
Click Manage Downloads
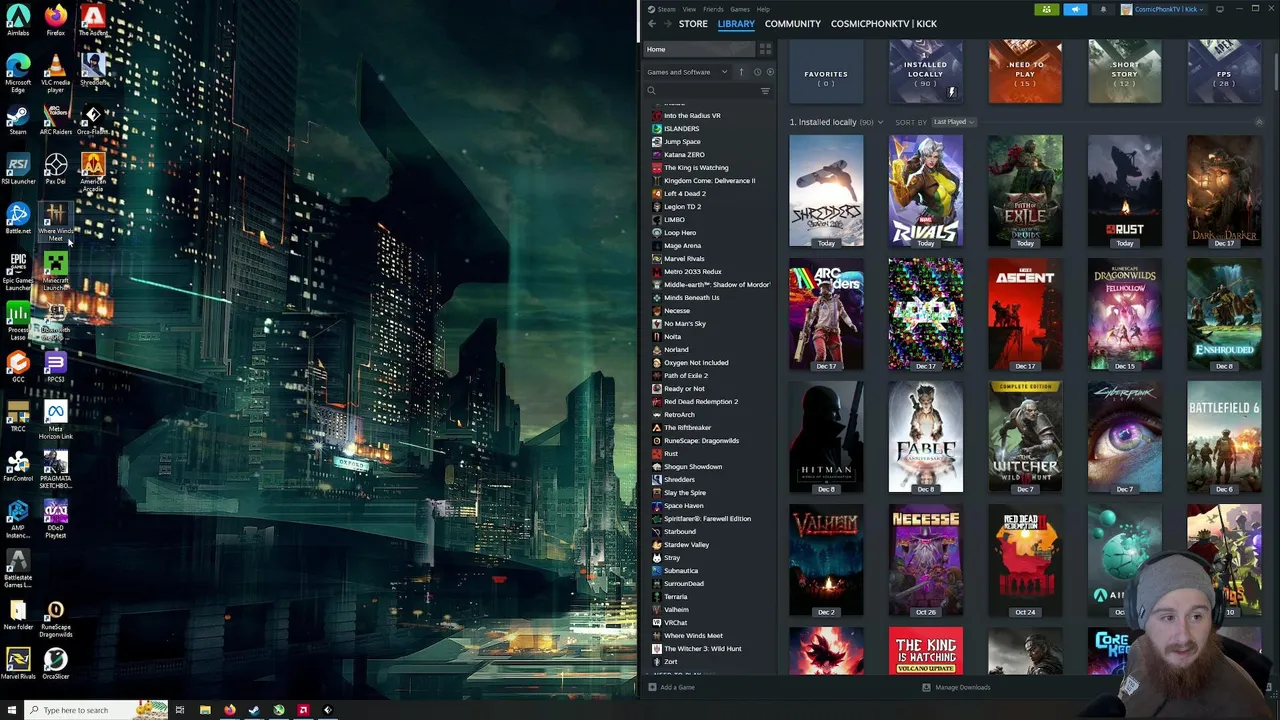tap(956, 687)
